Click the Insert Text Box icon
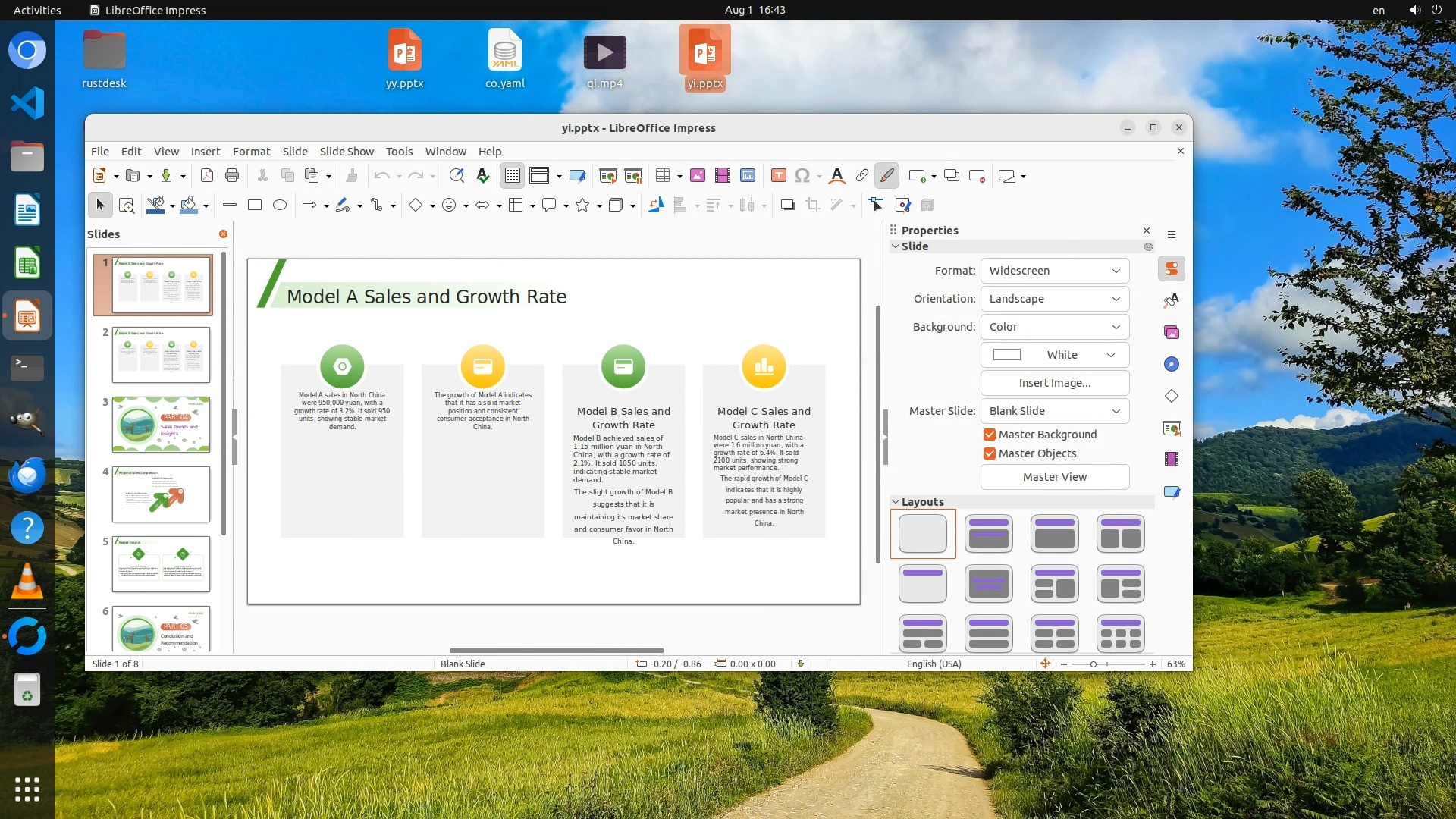 778,176
